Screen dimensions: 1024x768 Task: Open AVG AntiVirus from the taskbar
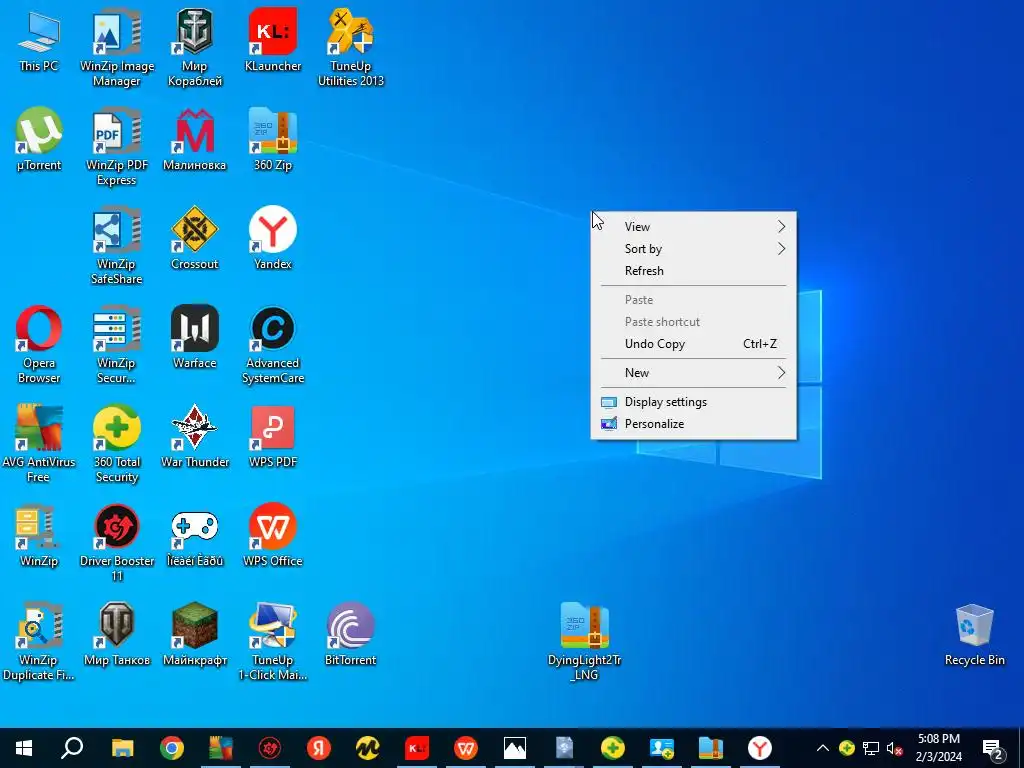[x=221, y=748]
